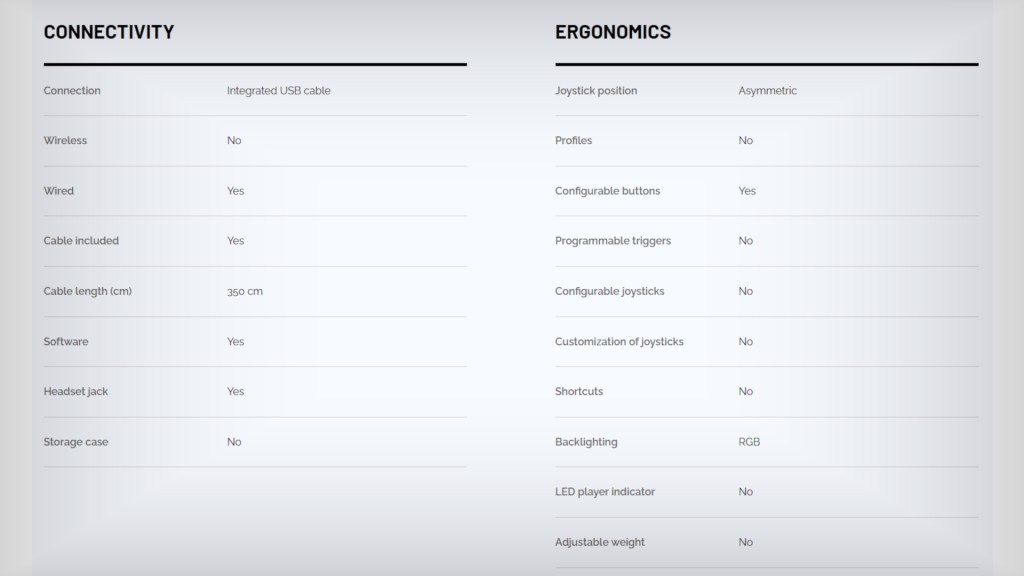Click the 'Adjustable weight' label
Screen dimensions: 1024x576
(x=599, y=542)
